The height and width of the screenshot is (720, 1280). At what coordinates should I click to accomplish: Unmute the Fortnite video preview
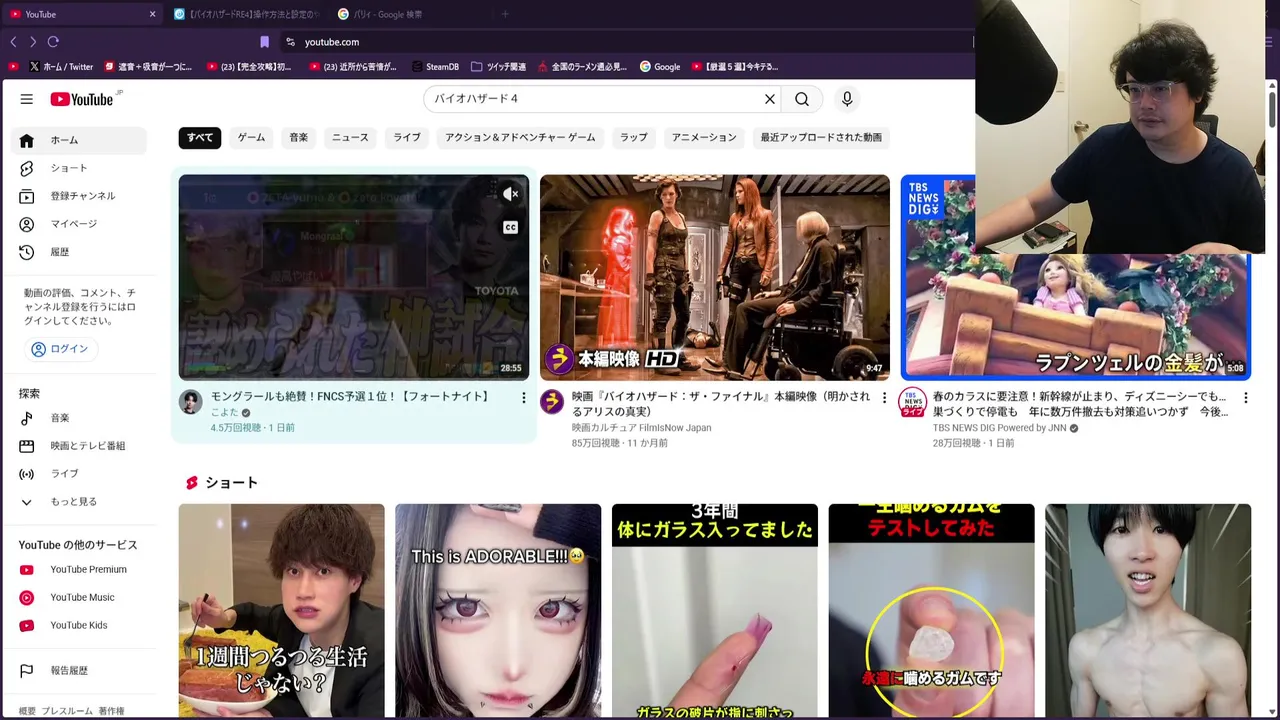click(x=510, y=194)
